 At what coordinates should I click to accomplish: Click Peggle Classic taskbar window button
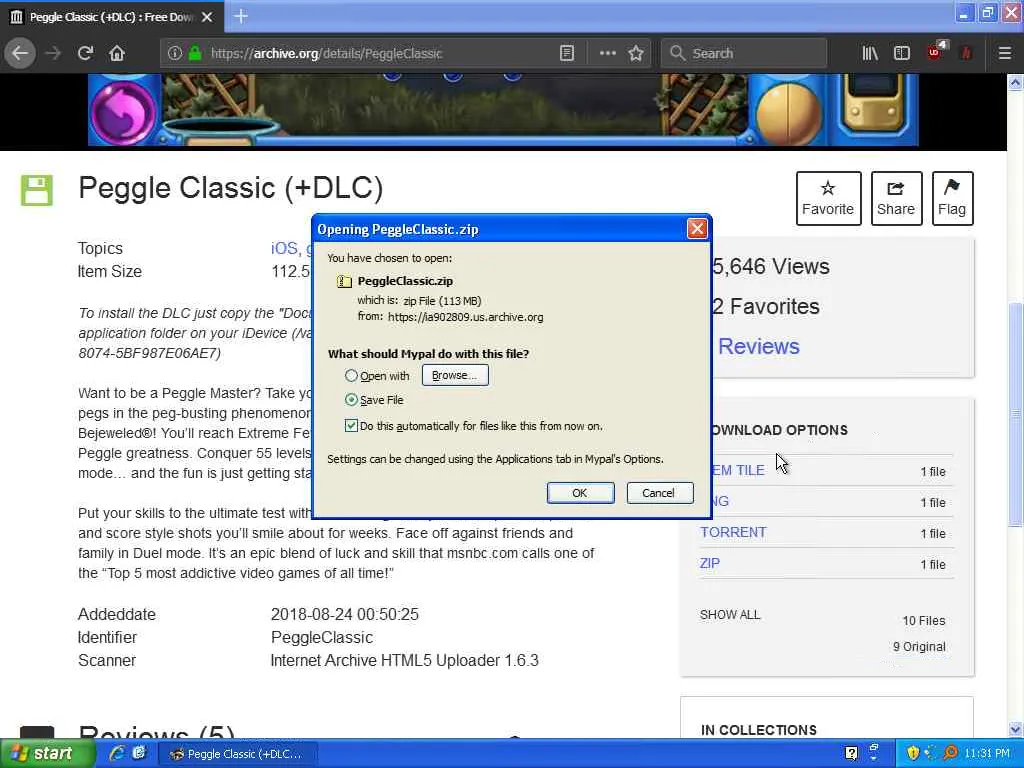(x=238, y=754)
